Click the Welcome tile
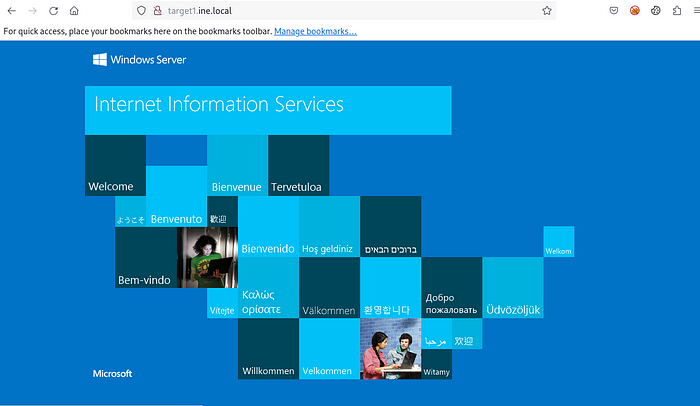 [115, 165]
